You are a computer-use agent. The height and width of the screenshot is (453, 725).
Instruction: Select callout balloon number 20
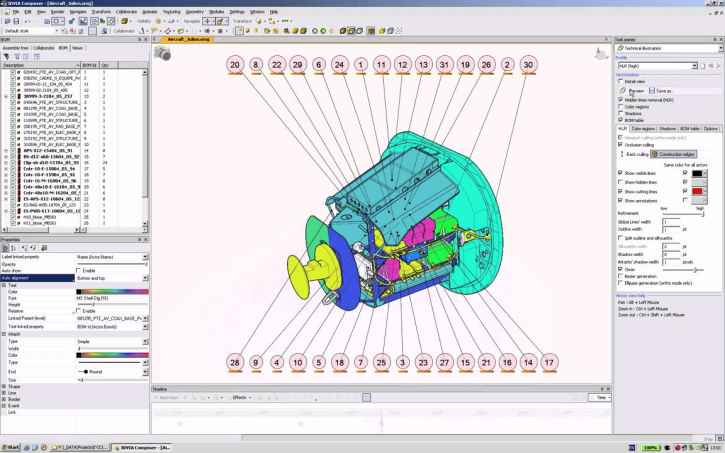click(236, 64)
